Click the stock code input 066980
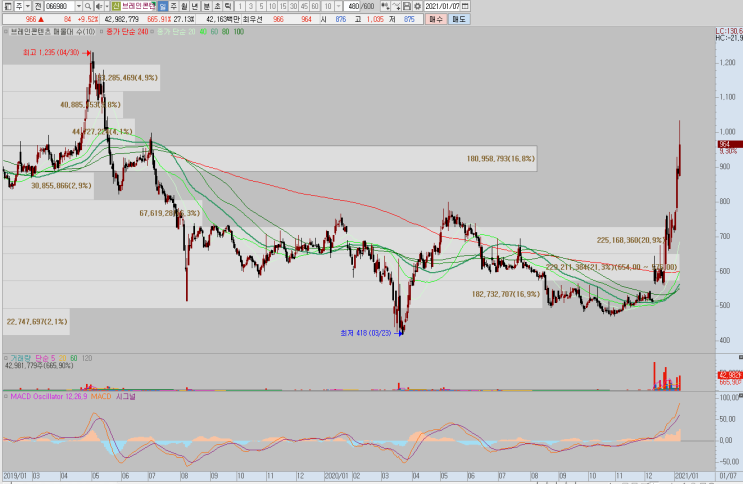 [x=60, y=6]
